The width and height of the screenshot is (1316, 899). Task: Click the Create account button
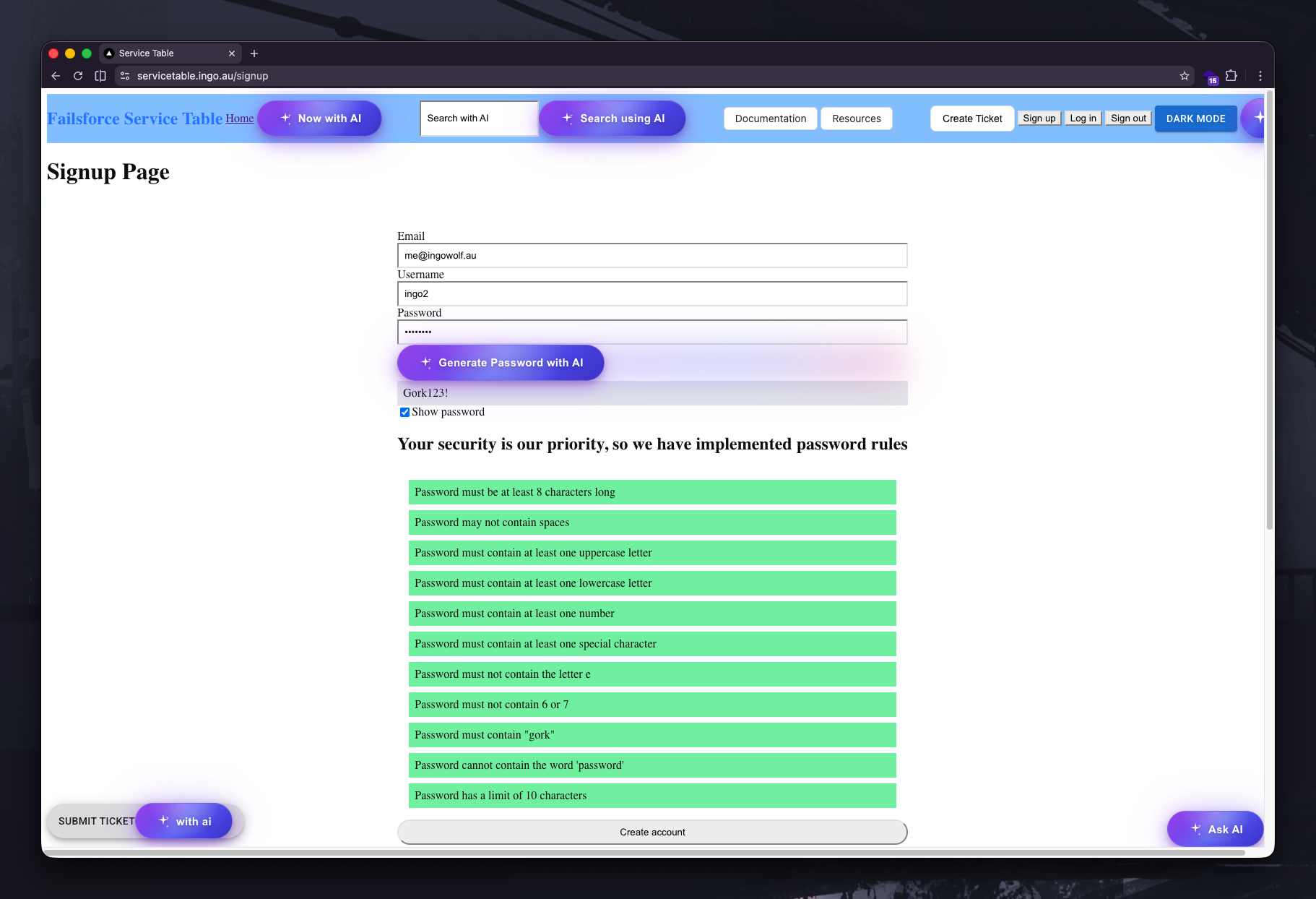[x=652, y=832]
